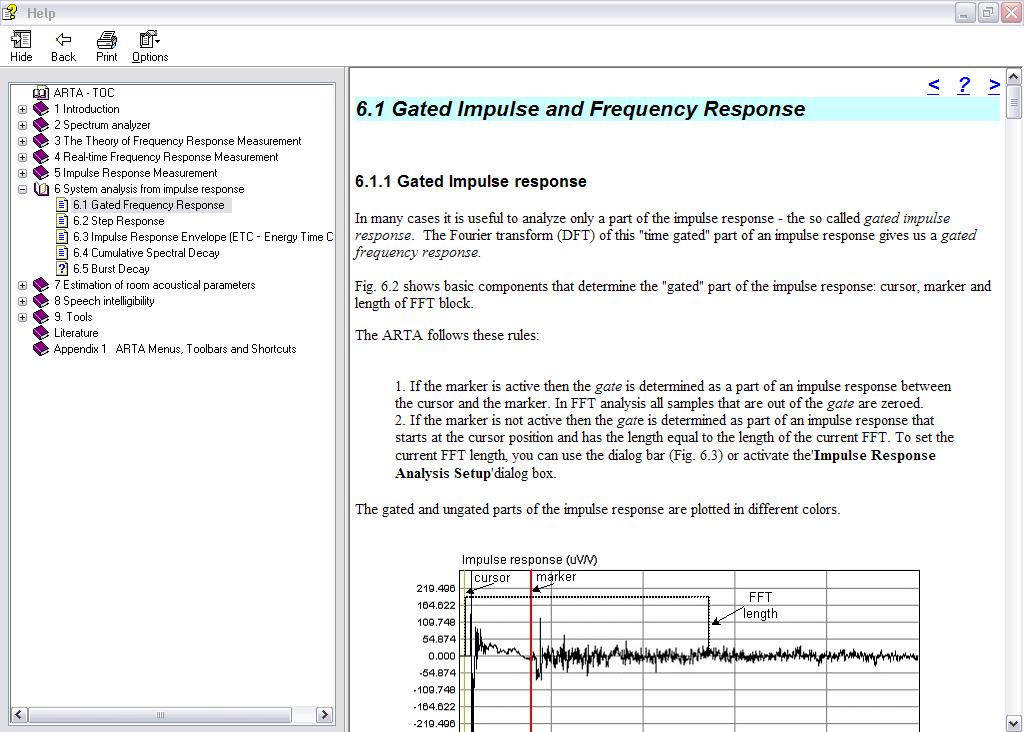Click the book icon beside 1 Introduction
Screen dimensions: 1024x732
[41, 109]
